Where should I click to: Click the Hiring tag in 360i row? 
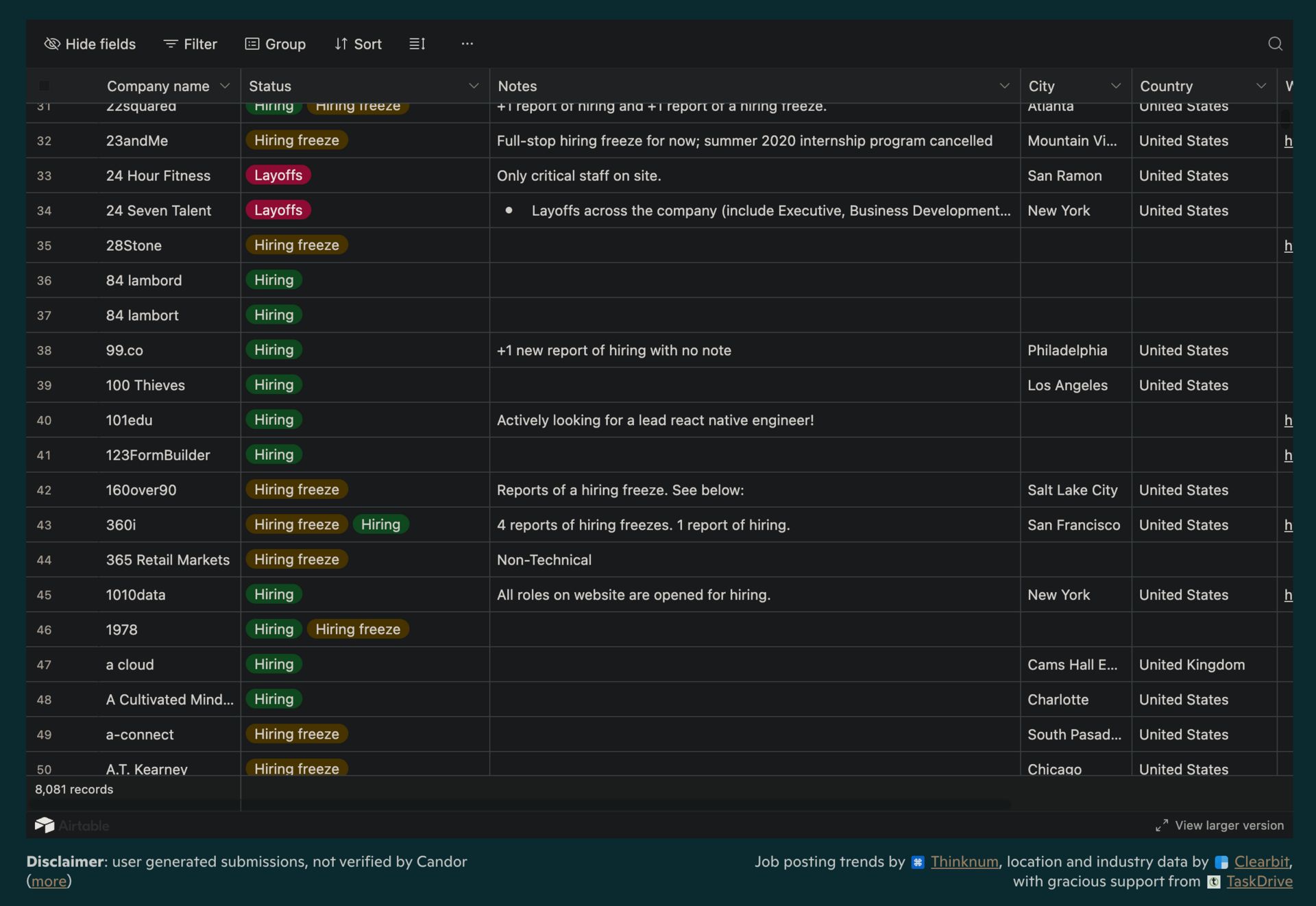coord(381,524)
